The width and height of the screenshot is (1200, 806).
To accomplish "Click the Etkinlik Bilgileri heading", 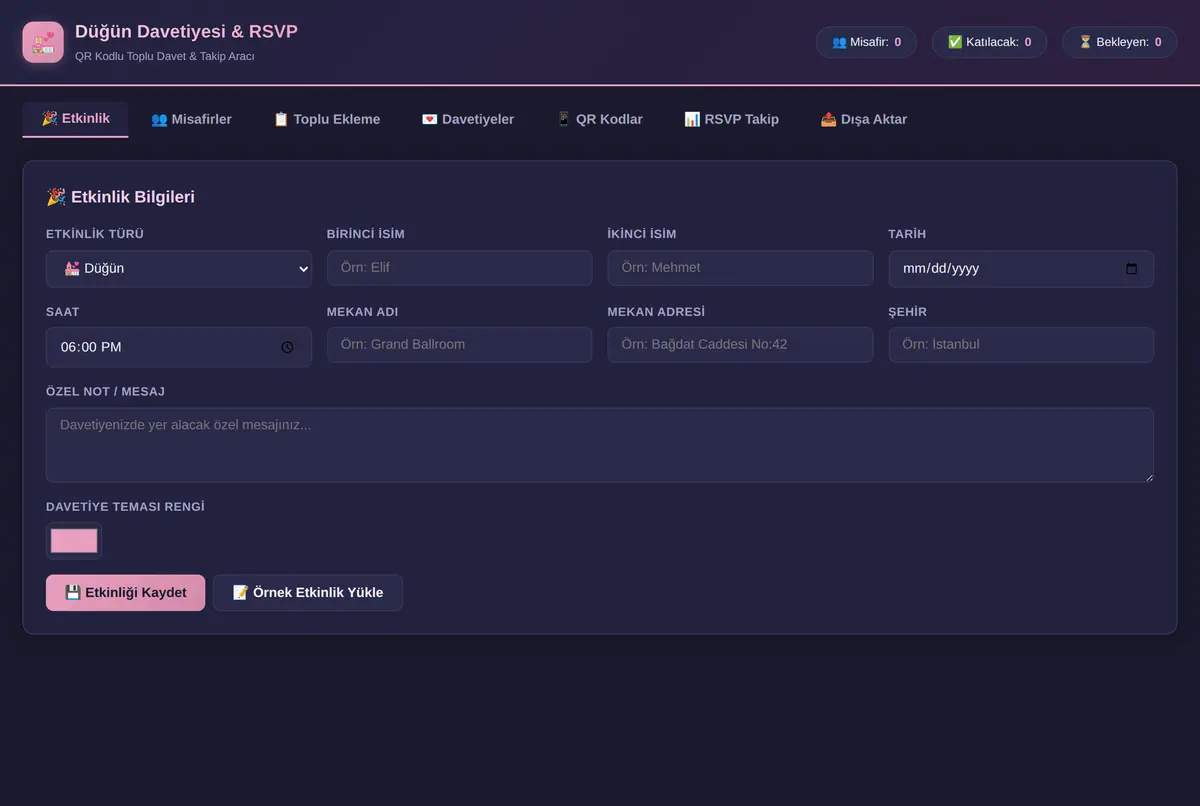I will [x=120, y=197].
